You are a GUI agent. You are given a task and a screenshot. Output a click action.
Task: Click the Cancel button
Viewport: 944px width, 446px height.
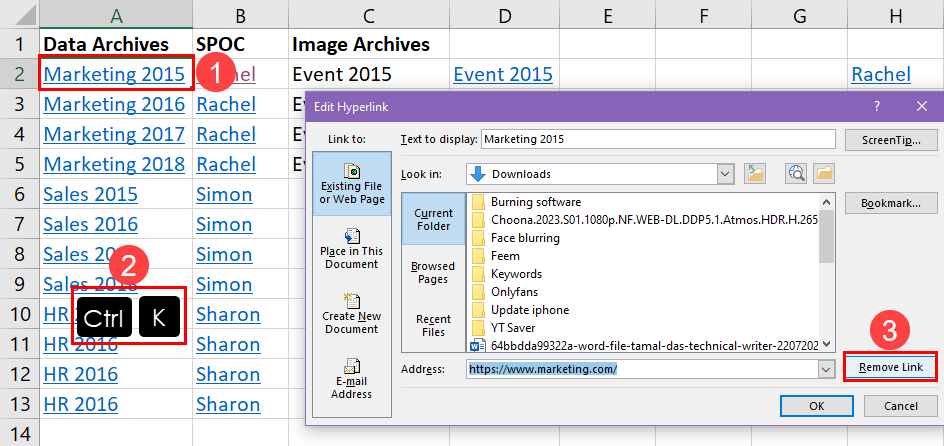901,406
